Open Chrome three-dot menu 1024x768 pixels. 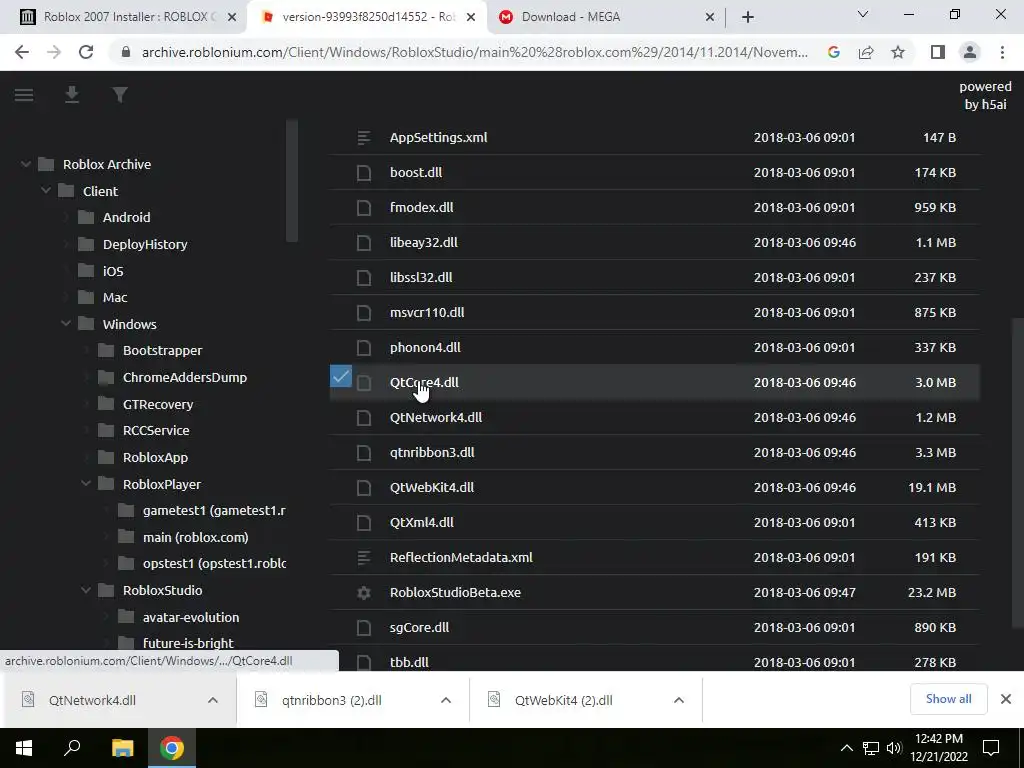pos(1002,52)
